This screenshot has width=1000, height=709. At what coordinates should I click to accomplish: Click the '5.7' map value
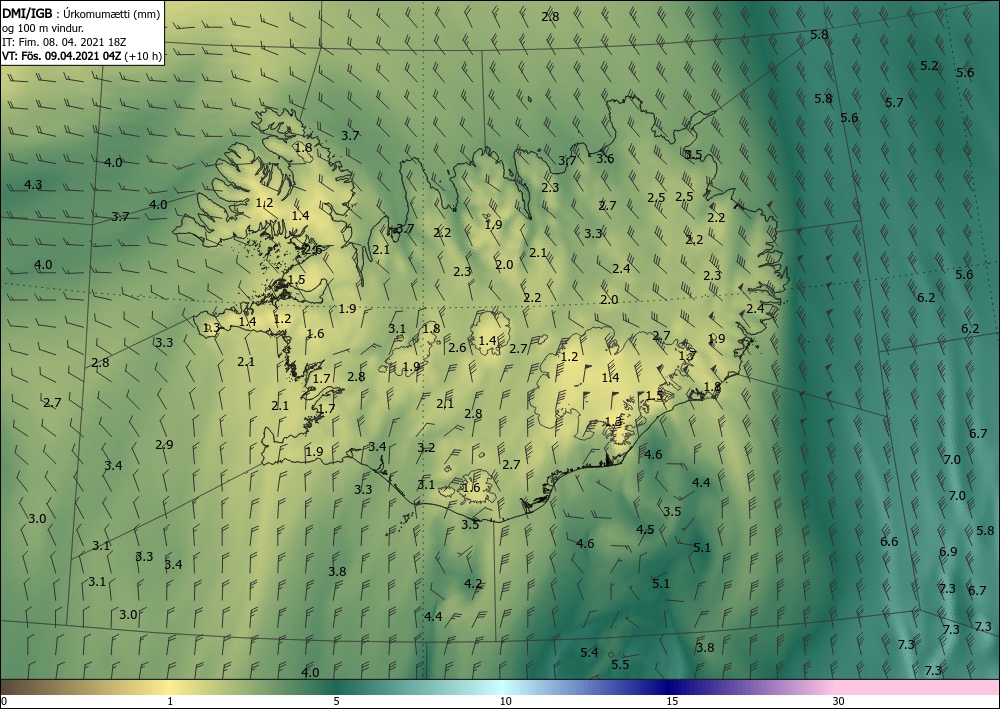894,103
